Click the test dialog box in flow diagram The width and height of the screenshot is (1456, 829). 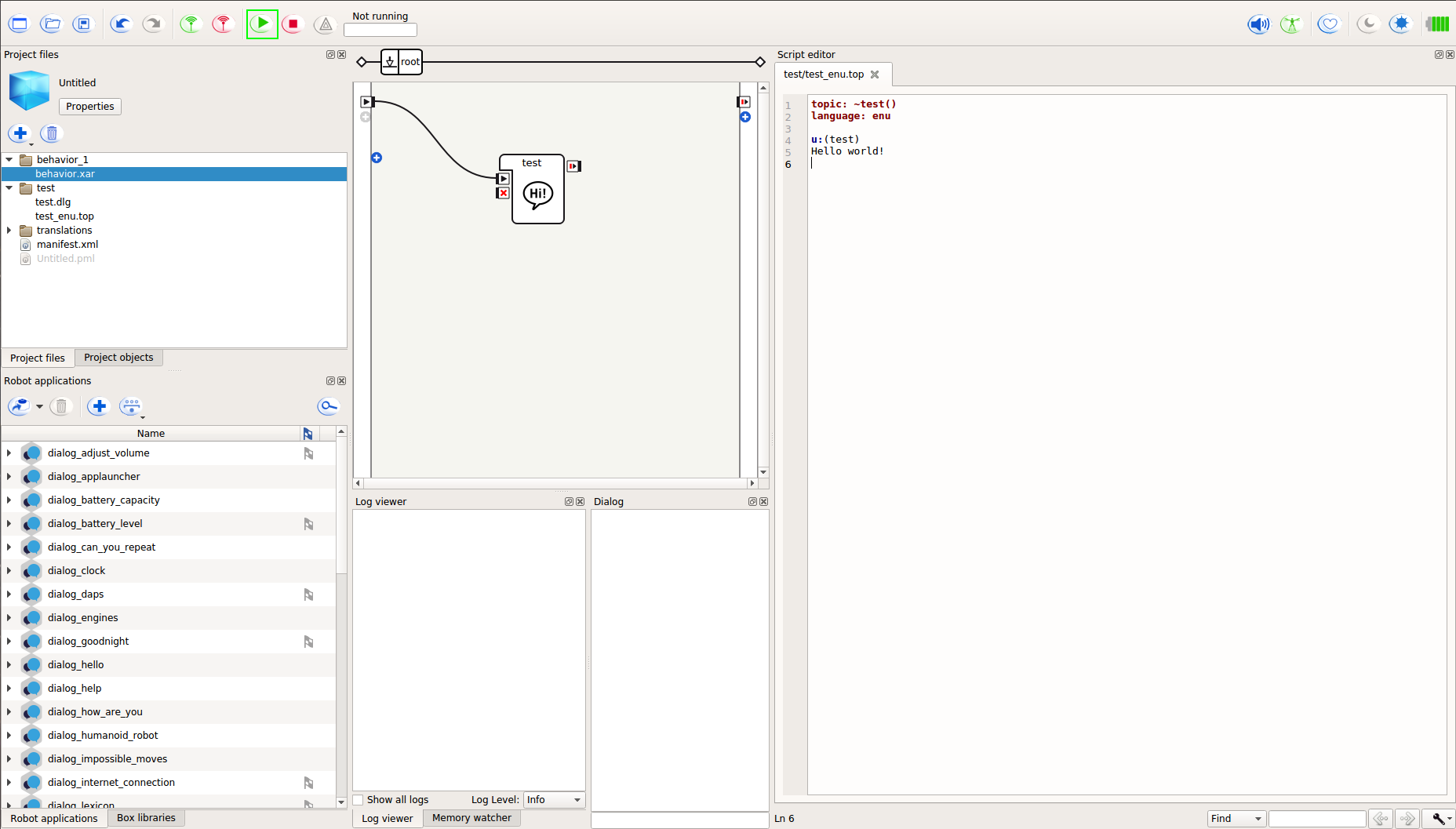point(538,189)
